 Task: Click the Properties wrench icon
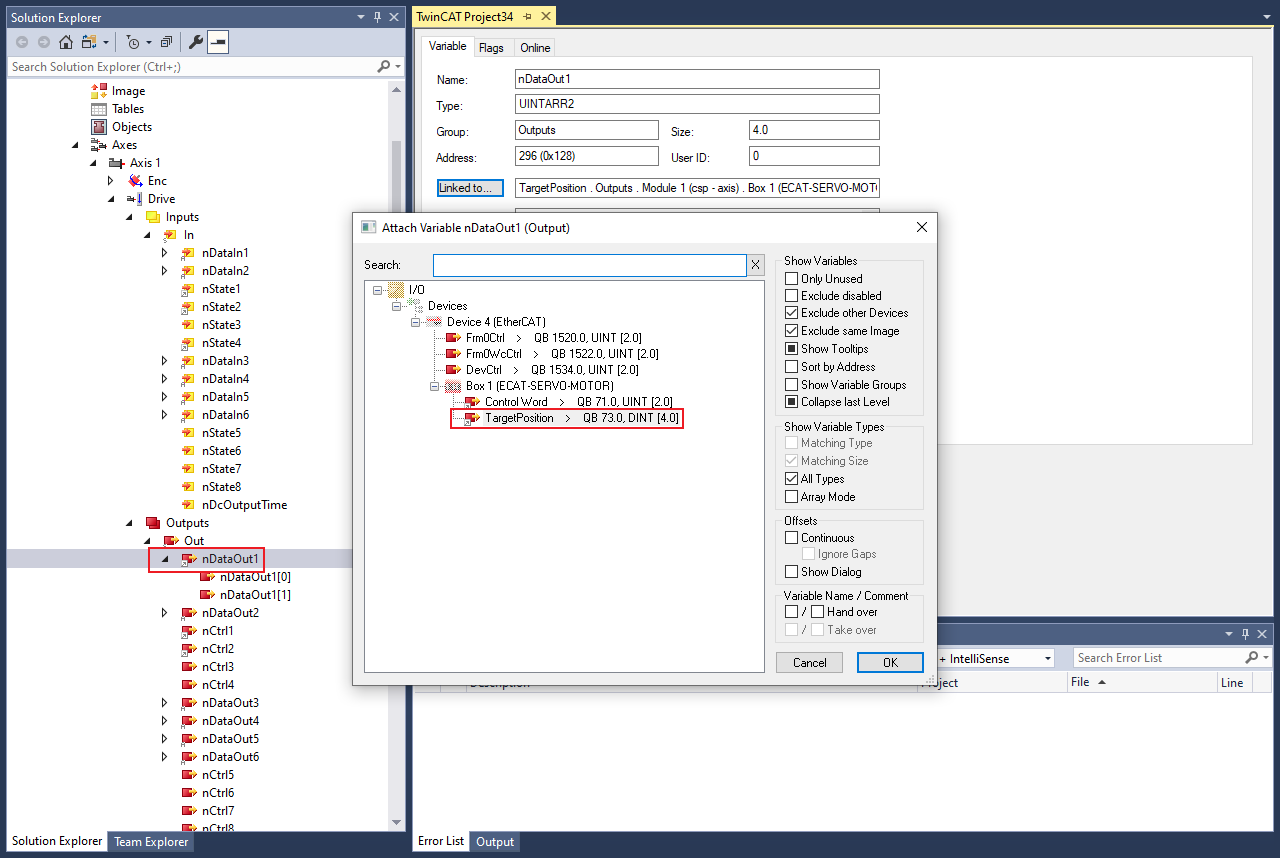coord(196,42)
